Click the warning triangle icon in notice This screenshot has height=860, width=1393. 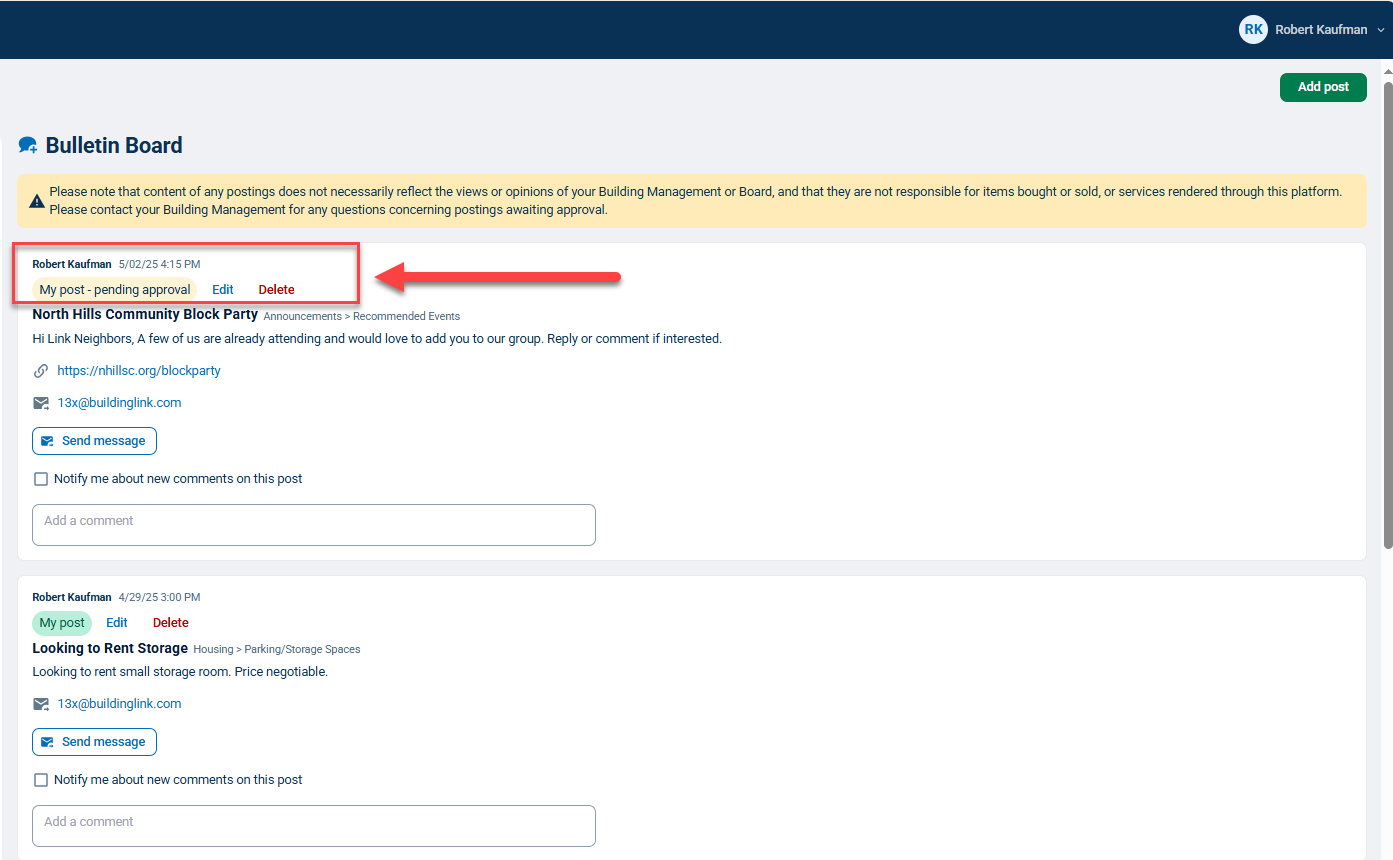(37, 201)
